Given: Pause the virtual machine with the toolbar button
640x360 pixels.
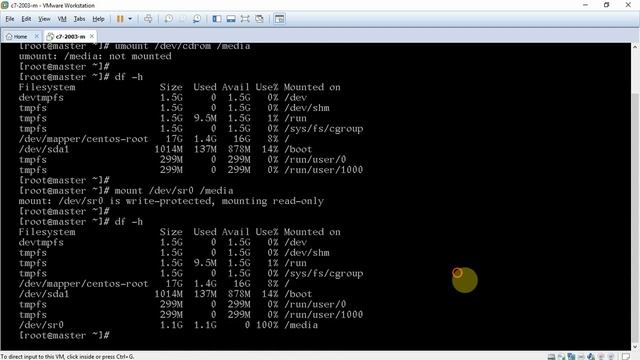Looking at the screenshot, I should point(120,19).
